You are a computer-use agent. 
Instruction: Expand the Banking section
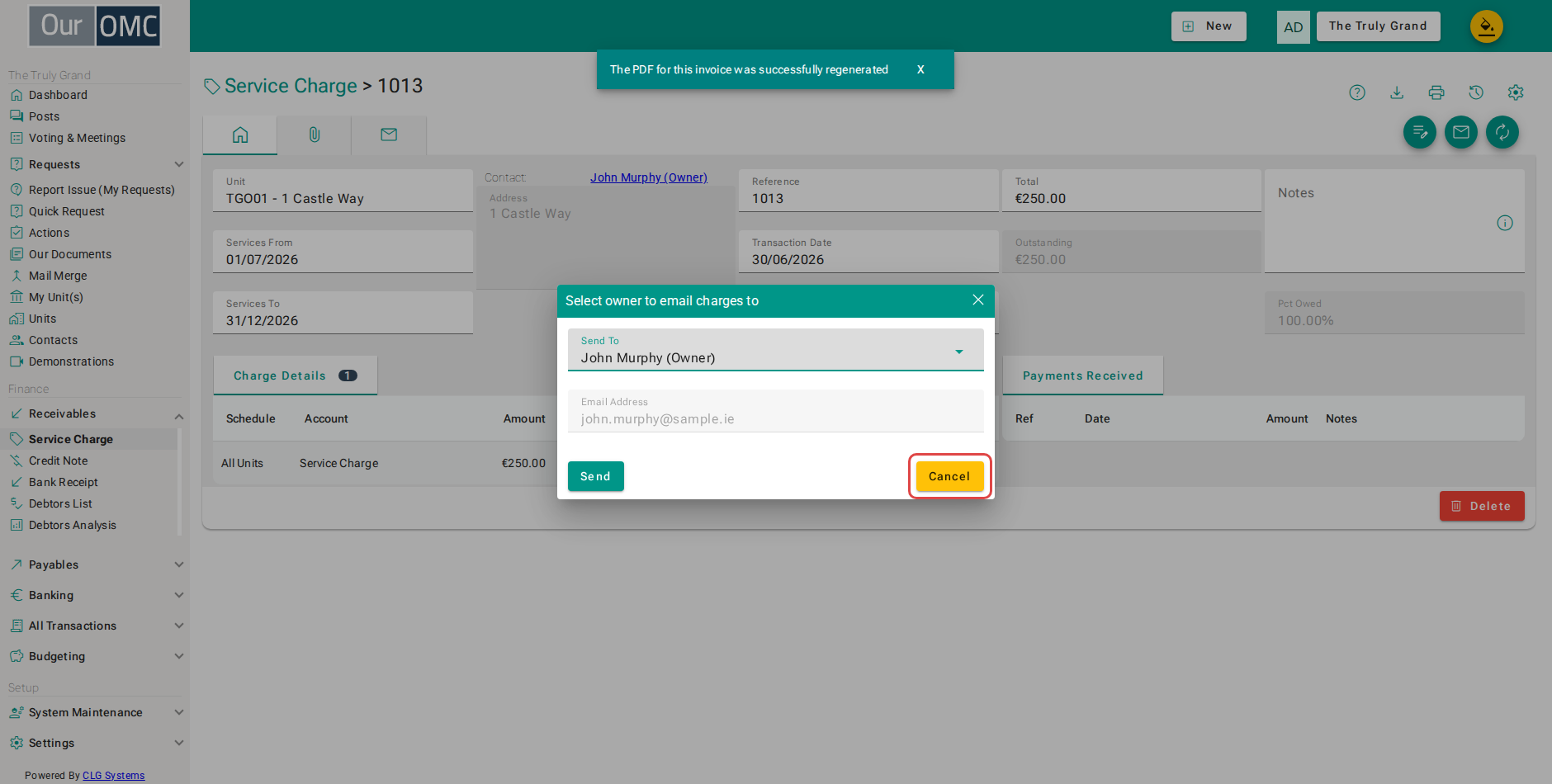[97, 595]
